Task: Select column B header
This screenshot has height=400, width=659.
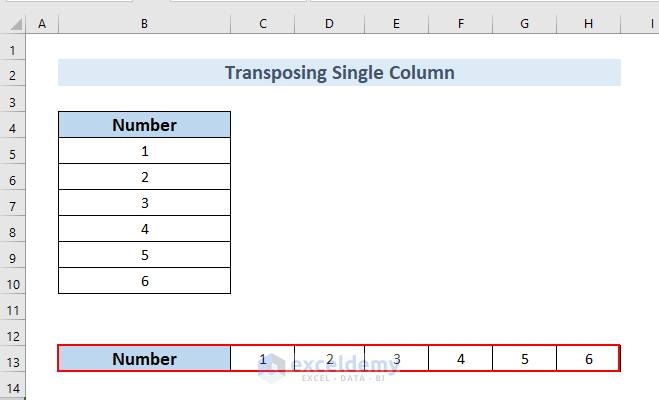Action: (144, 22)
